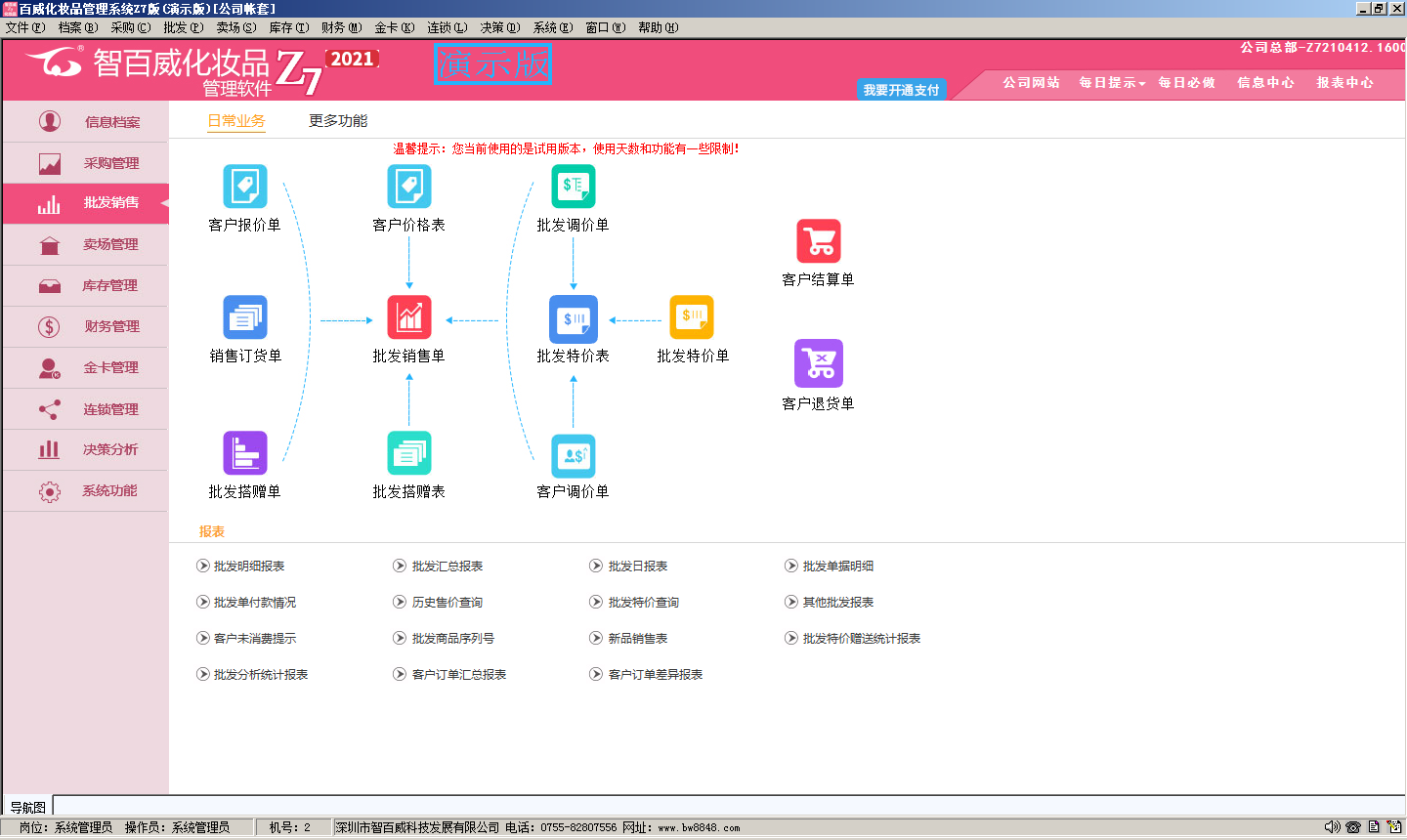Open the 客户调价单 icon
Viewport: 1407px width, 840px height.
(573, 455)
